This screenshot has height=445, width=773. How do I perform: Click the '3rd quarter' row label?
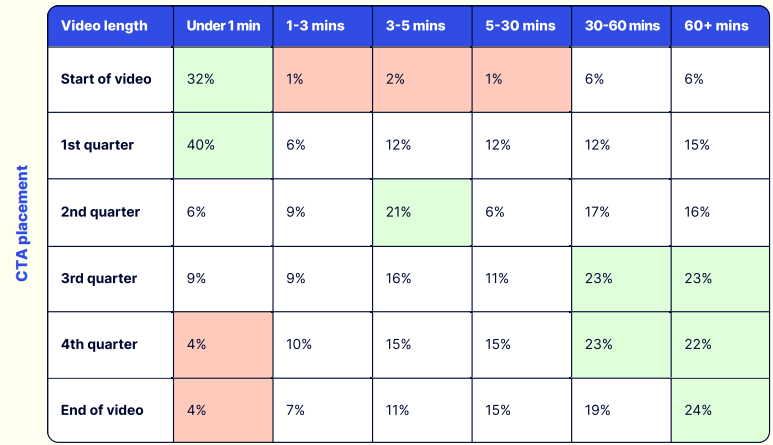(x=100, y=278)
